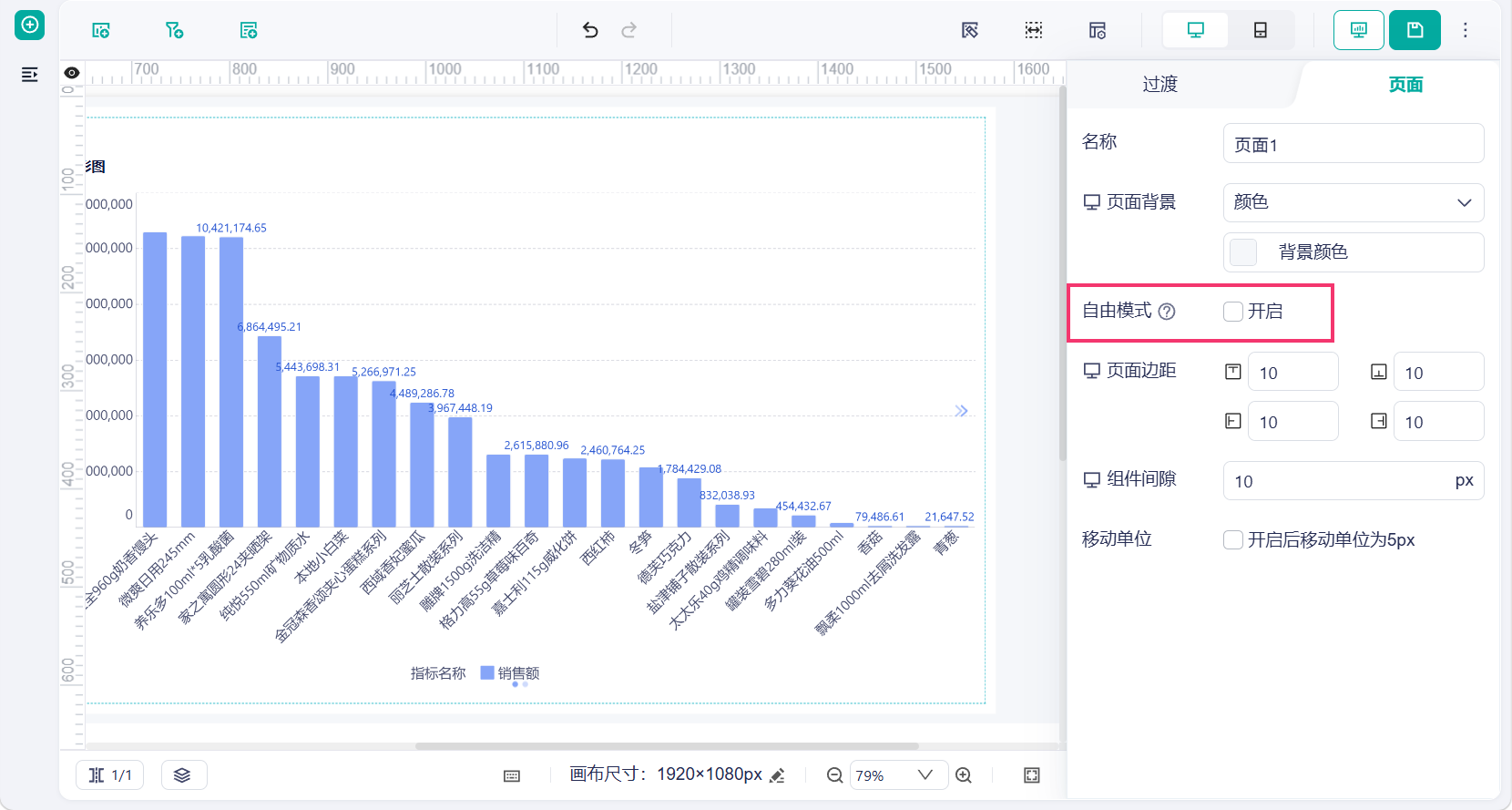Click the fit-to-screen icon in bottom bar
This screenshot has height=810, width=1512.
[x=1032, y=775]
